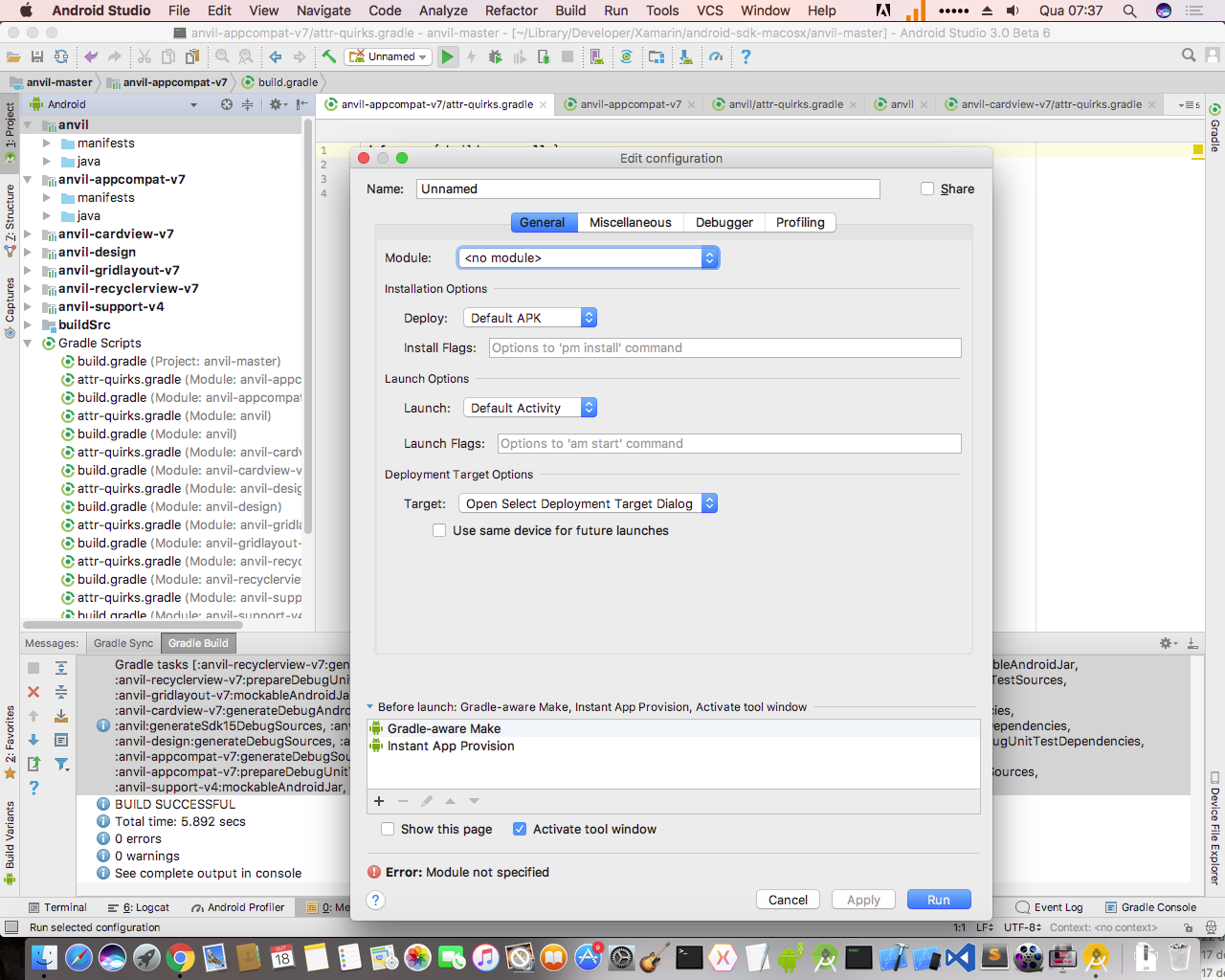This screenshot has width=1225, height=980.
Task: Click build.gradle in the navigation breadcrumb
Action: [x=279, y=82]
